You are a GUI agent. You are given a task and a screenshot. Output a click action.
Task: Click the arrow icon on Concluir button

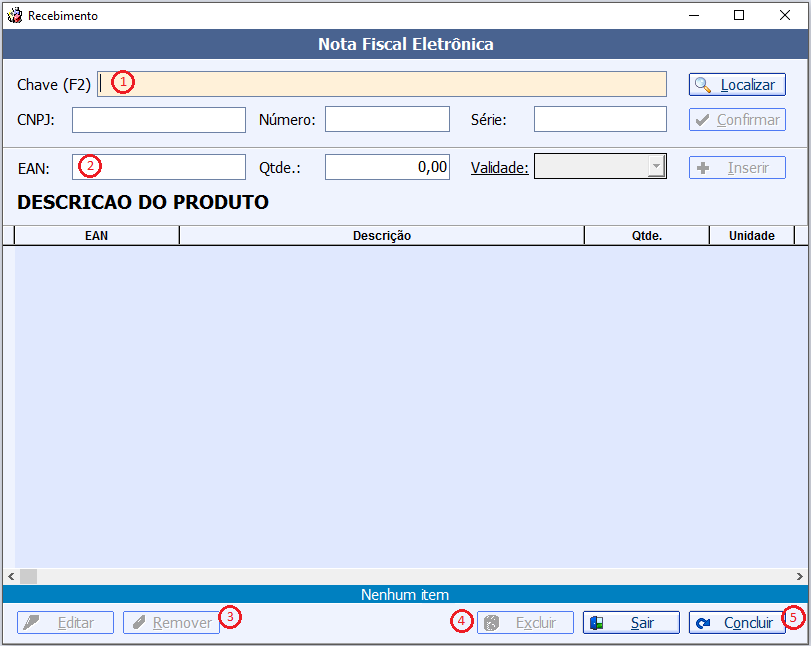tap(704, 623)
